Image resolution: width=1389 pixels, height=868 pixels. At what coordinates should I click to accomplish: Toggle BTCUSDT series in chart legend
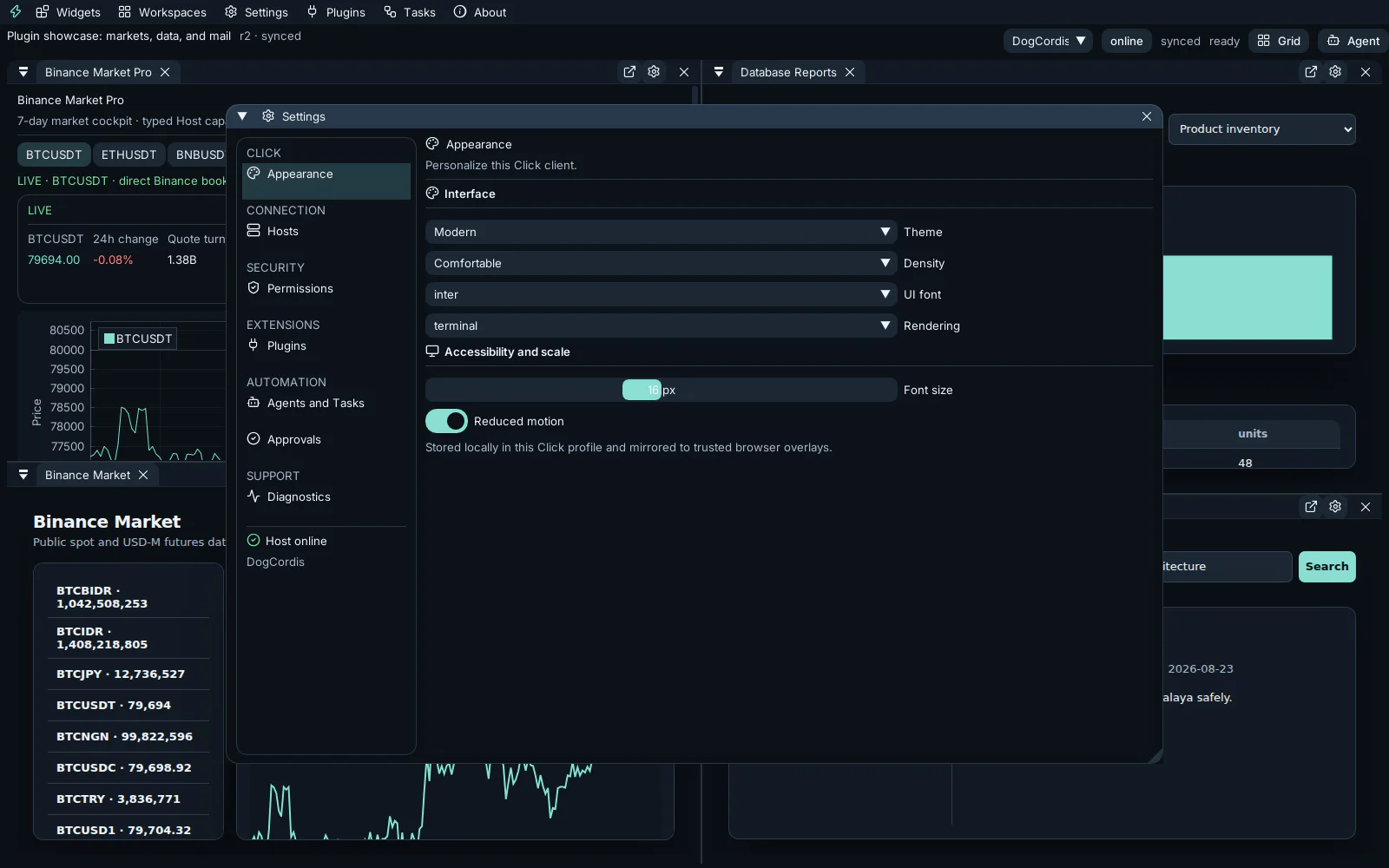[138, 339]
